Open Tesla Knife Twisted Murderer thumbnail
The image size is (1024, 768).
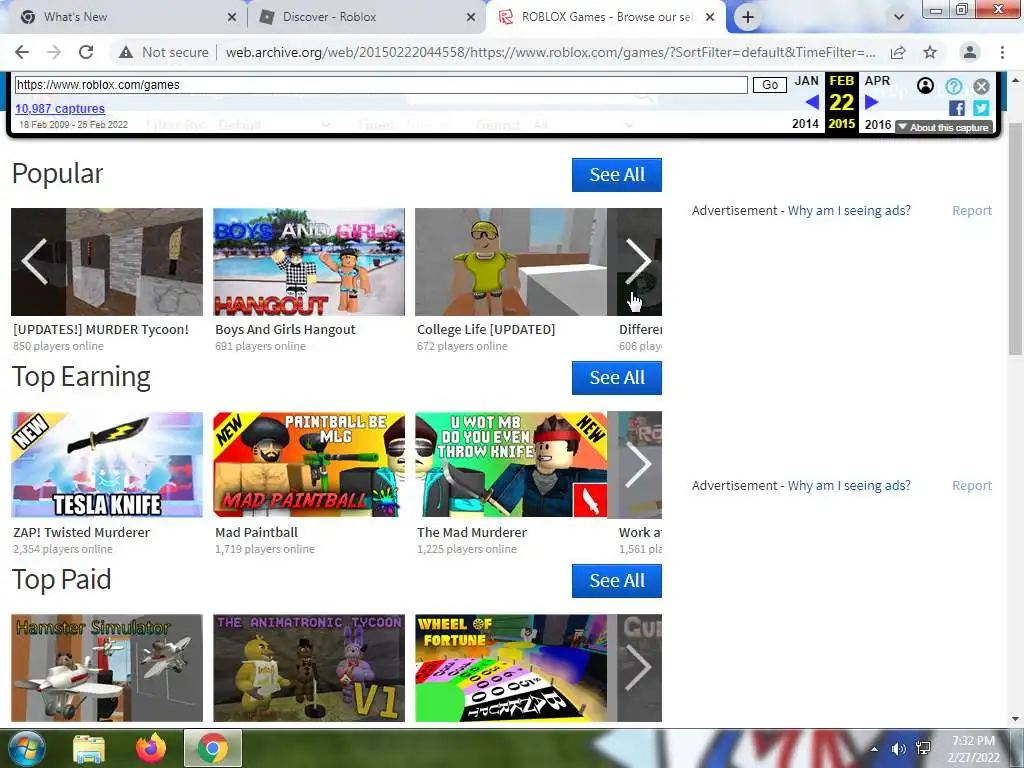pyautogui.click(x=107, y=464)
